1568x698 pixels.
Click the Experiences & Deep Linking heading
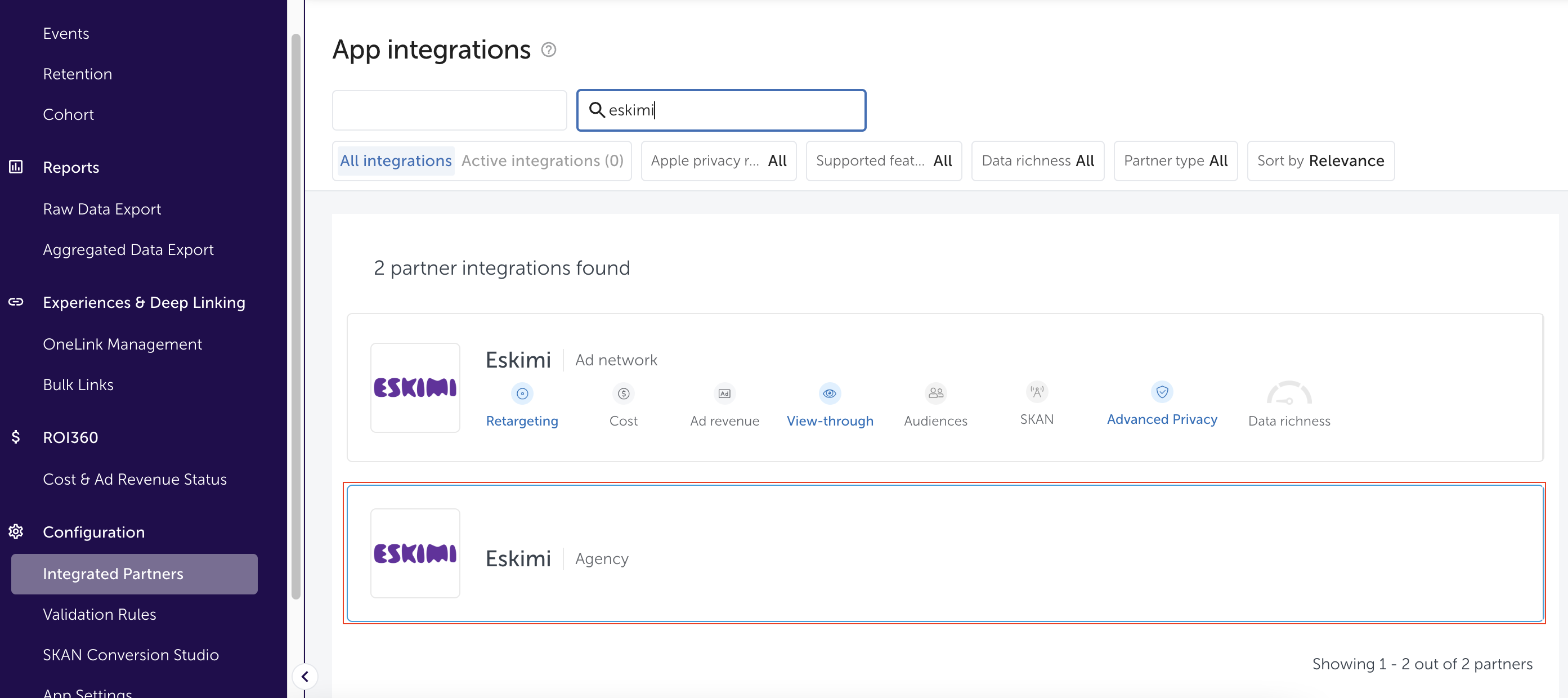(144, 302)
